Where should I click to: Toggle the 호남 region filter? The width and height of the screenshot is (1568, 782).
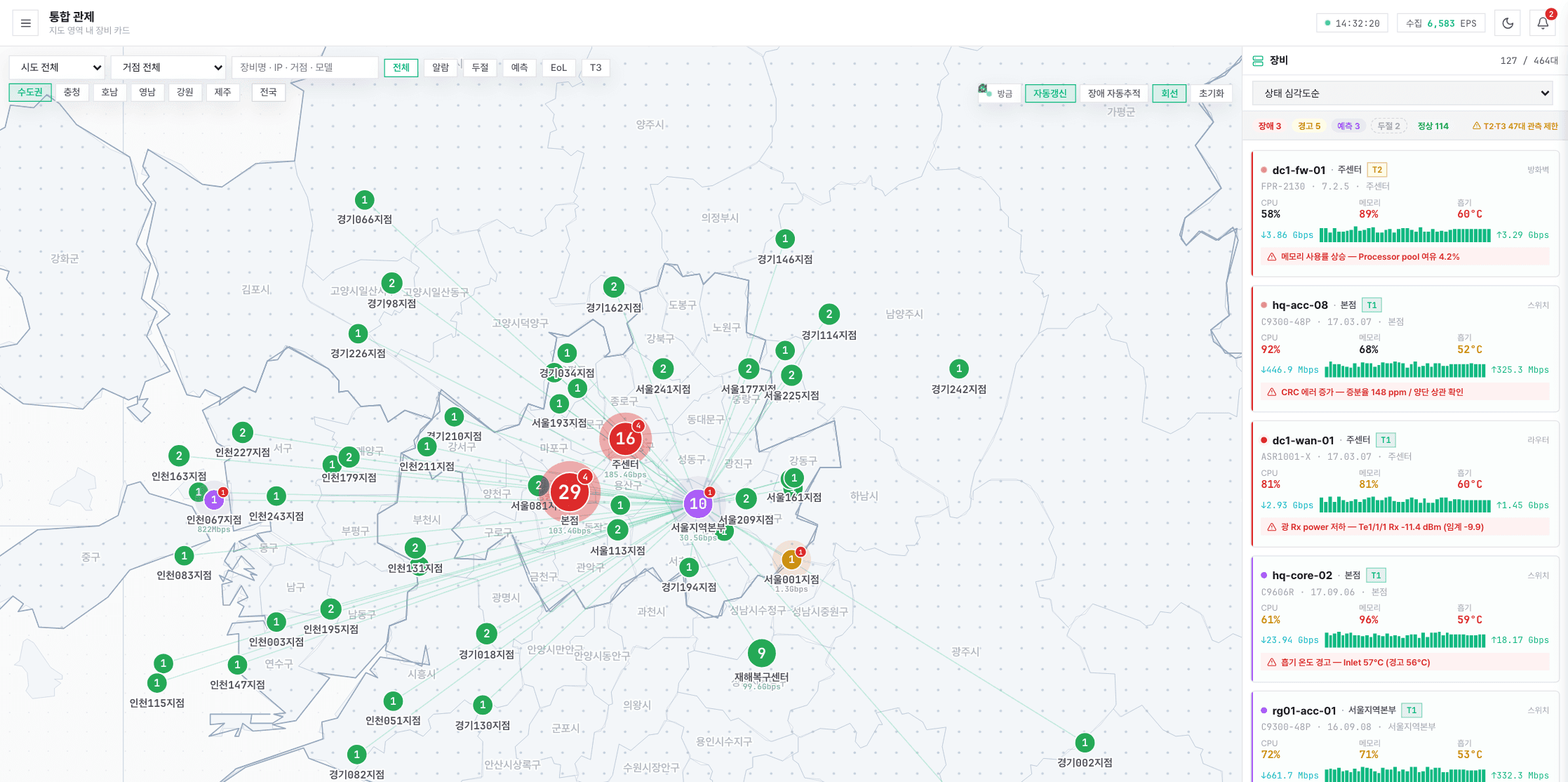109,92
